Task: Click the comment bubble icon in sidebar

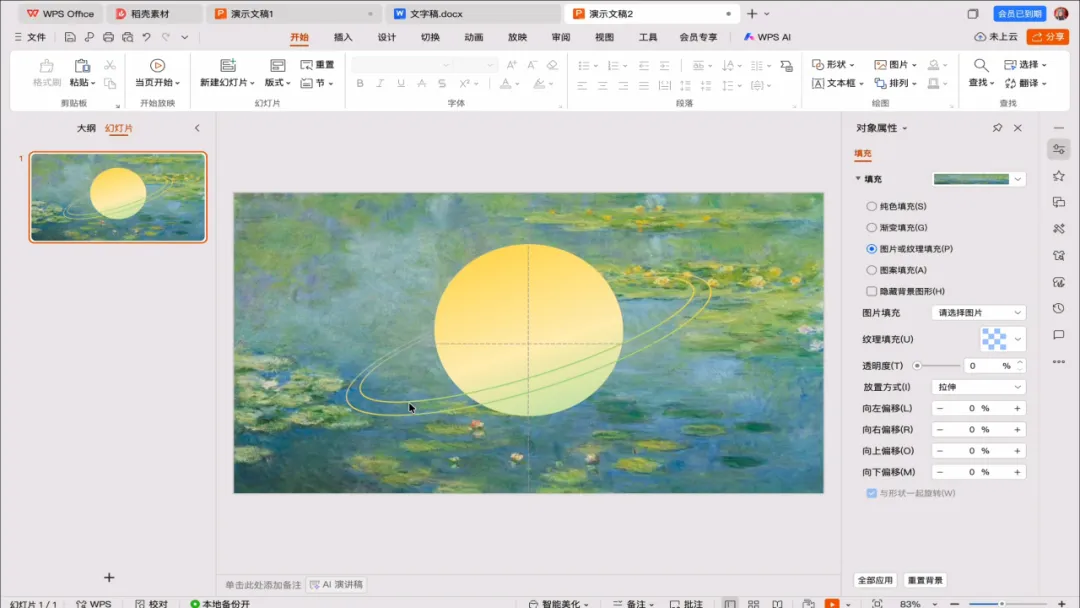Action: click(x=1059, y=335)
